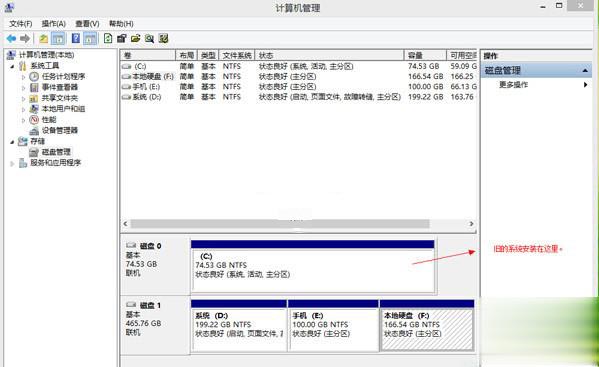
Task: Select 共享文件夹 in the tree
Action: 60,98
